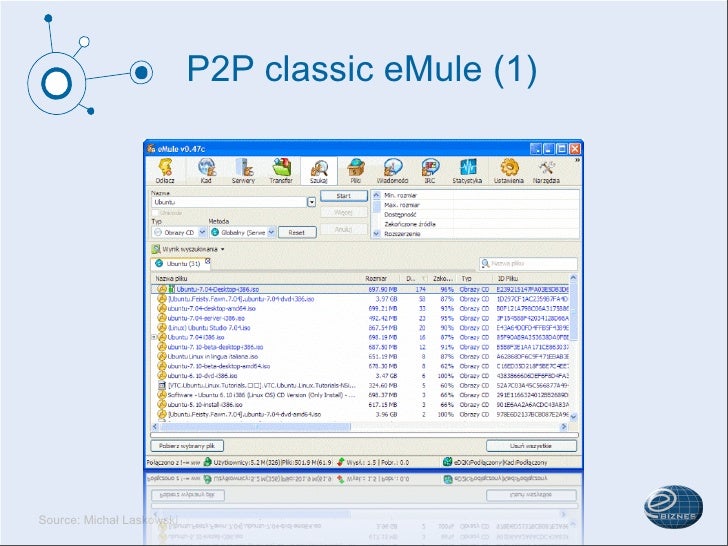Click the upload/download arrows status icon
Screen dimensions: 728x546
pyautogui.click(x=341, y=462)
